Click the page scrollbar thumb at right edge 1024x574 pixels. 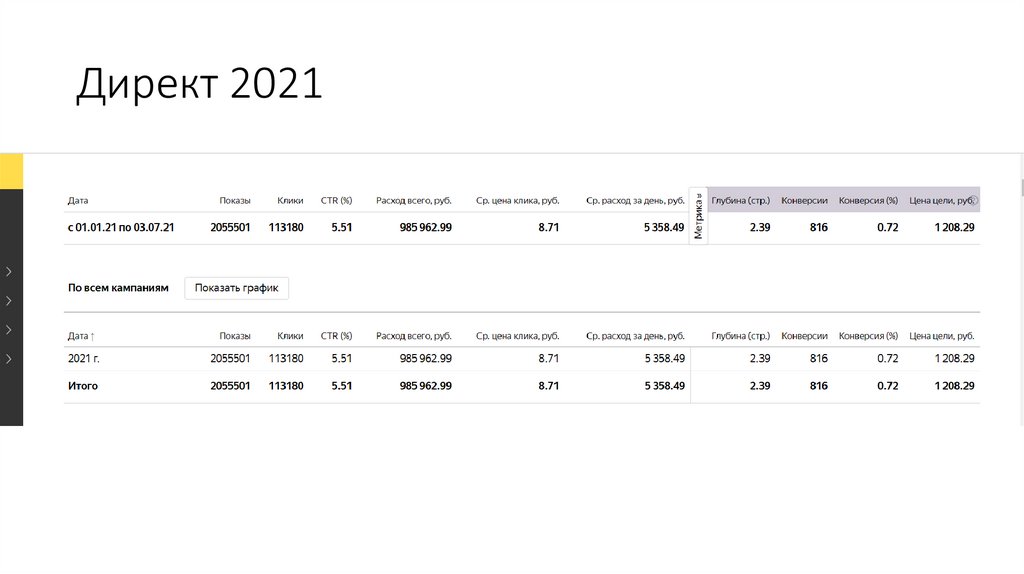[1022, 187]
